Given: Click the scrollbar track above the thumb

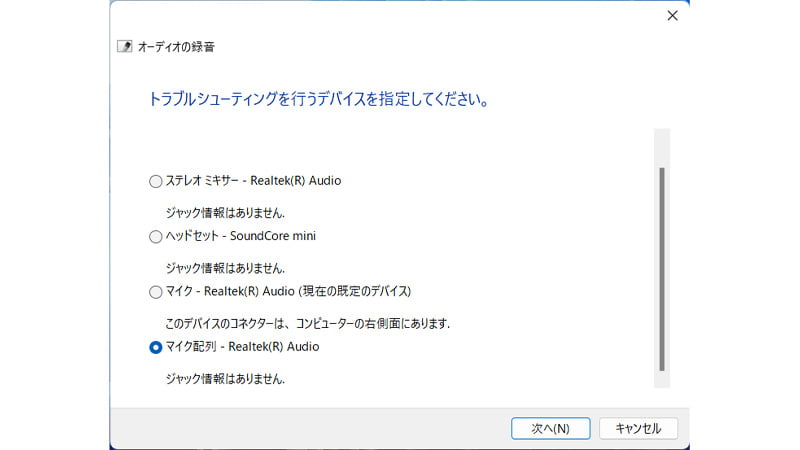Looking at the screenshot, I should click(661, 147).
